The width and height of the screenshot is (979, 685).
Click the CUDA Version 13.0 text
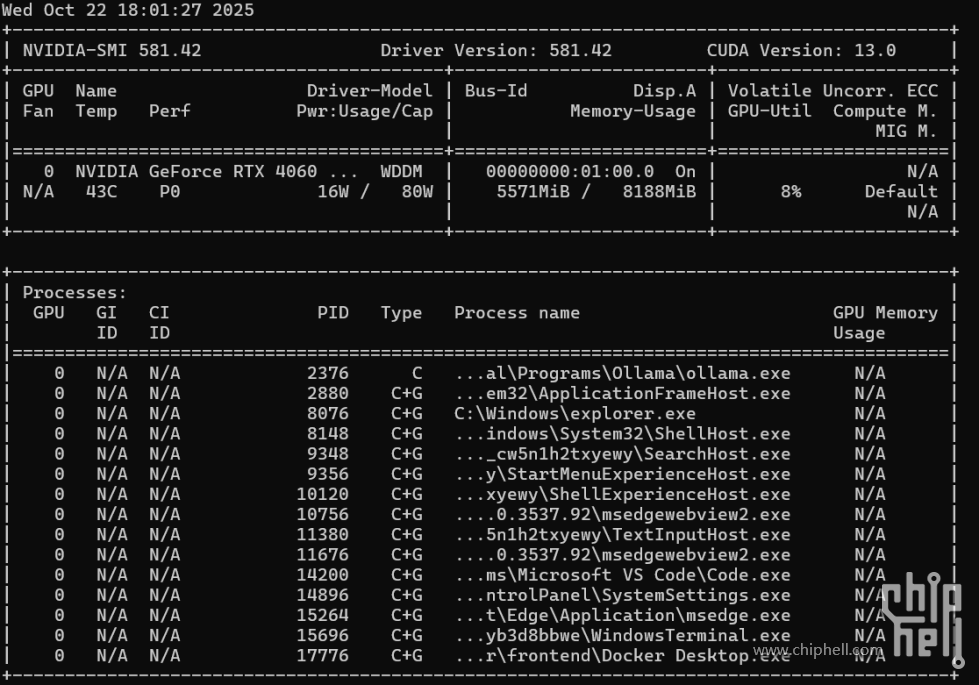tap(801, 50)
